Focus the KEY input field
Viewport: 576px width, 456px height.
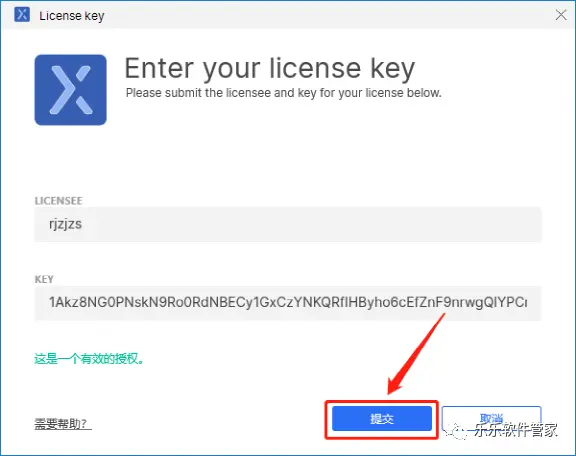(x=288, y=303)
